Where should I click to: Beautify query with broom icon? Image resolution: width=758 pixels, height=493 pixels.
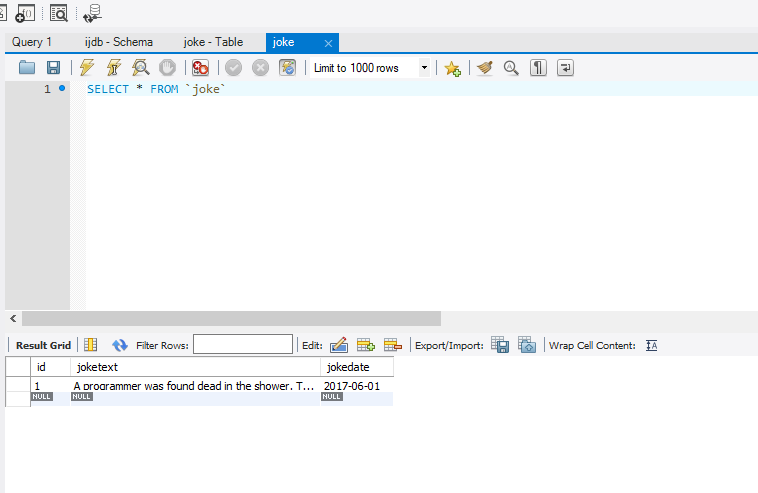[484, 68]
